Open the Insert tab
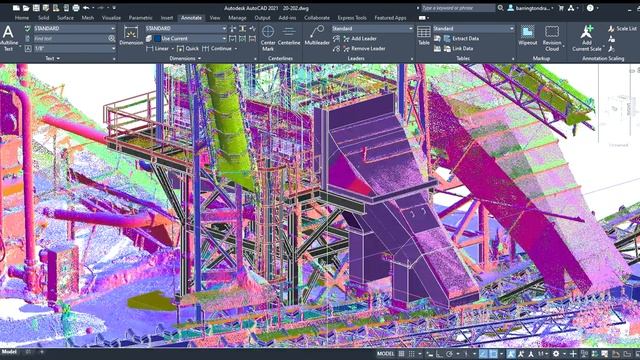640x360 pixels. [167, 18]
